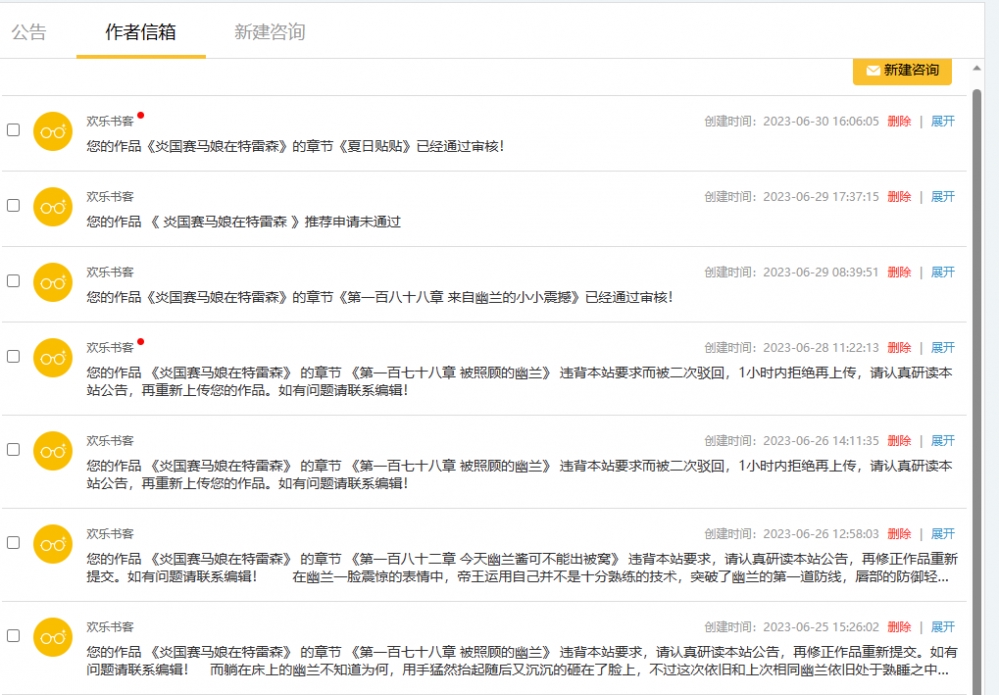Click the yellow 新建咨询 button
This screenshot has height=695, width=999.
pos(900,71)
